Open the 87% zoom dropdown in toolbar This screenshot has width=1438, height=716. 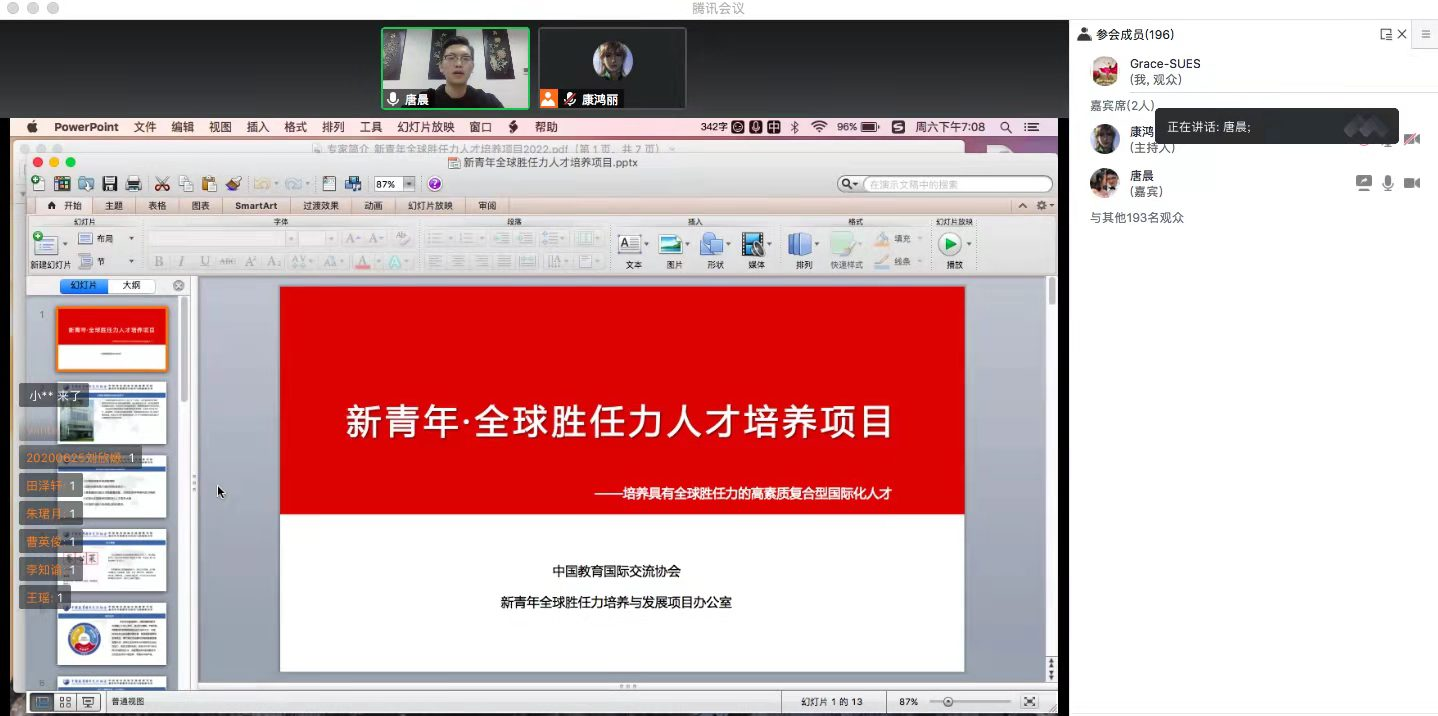click(409, 184)
